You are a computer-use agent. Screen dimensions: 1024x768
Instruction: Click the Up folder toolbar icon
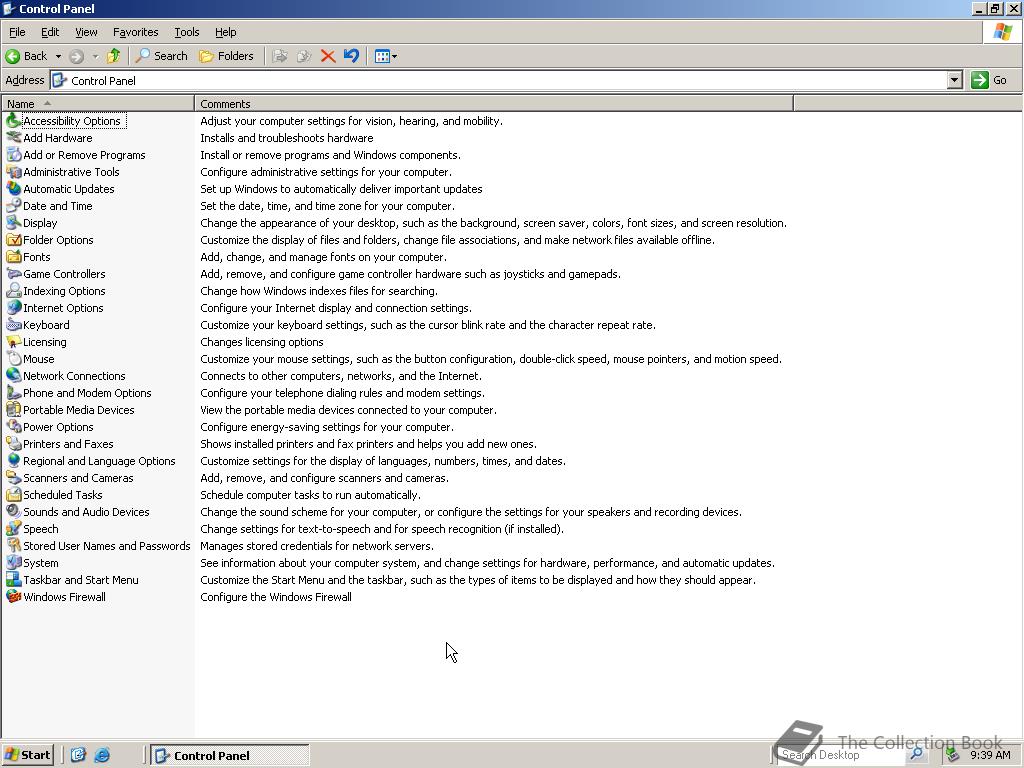click(x=114, y=56)
